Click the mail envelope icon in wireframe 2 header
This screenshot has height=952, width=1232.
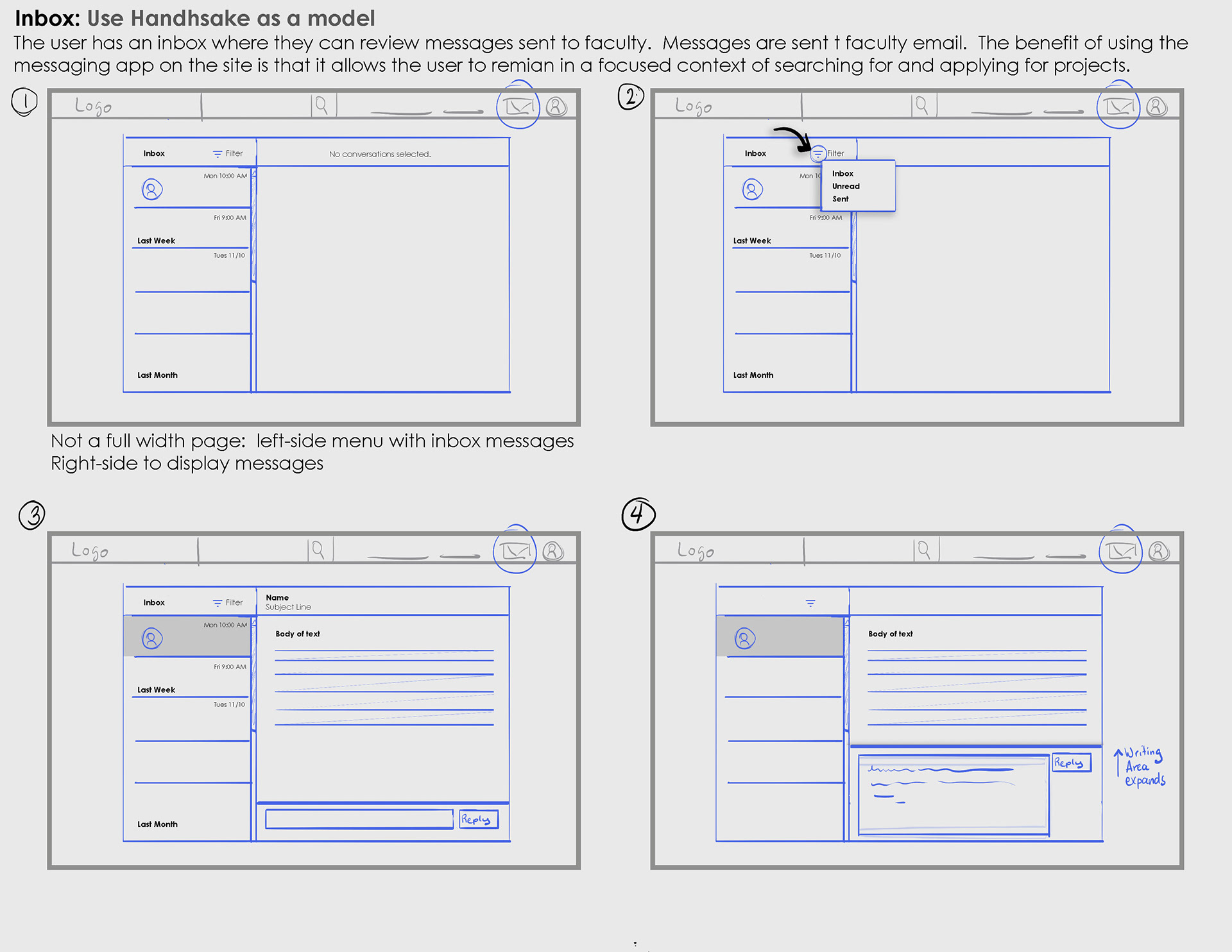pos(1118,105)
